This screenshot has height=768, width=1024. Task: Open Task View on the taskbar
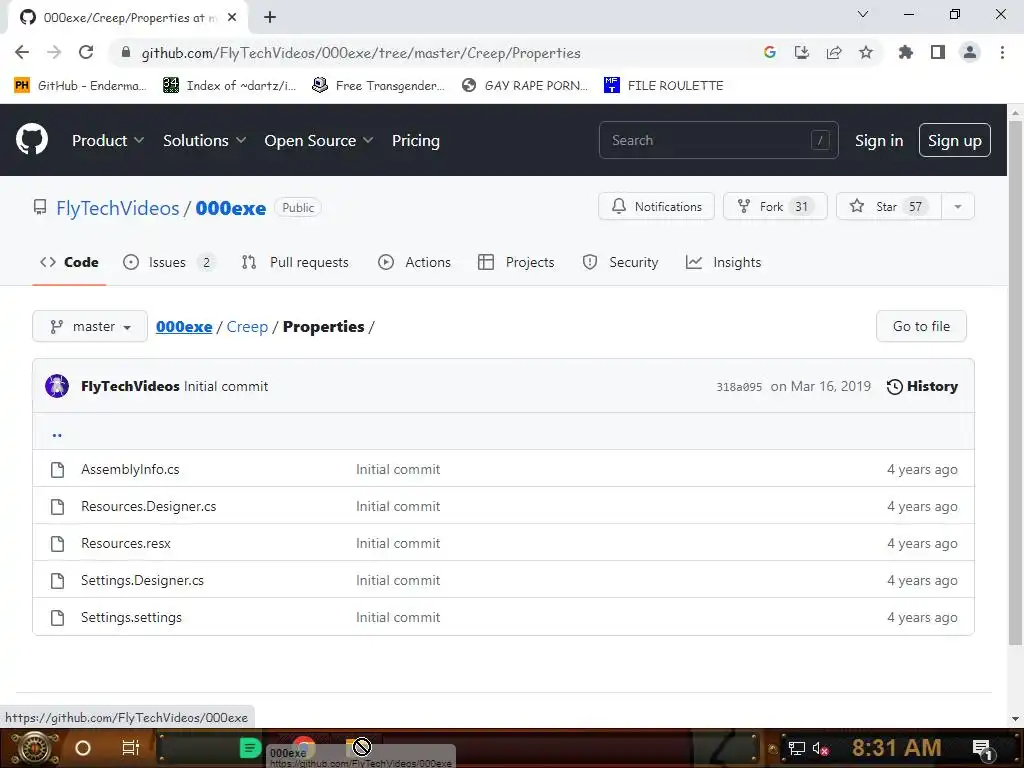131,748
